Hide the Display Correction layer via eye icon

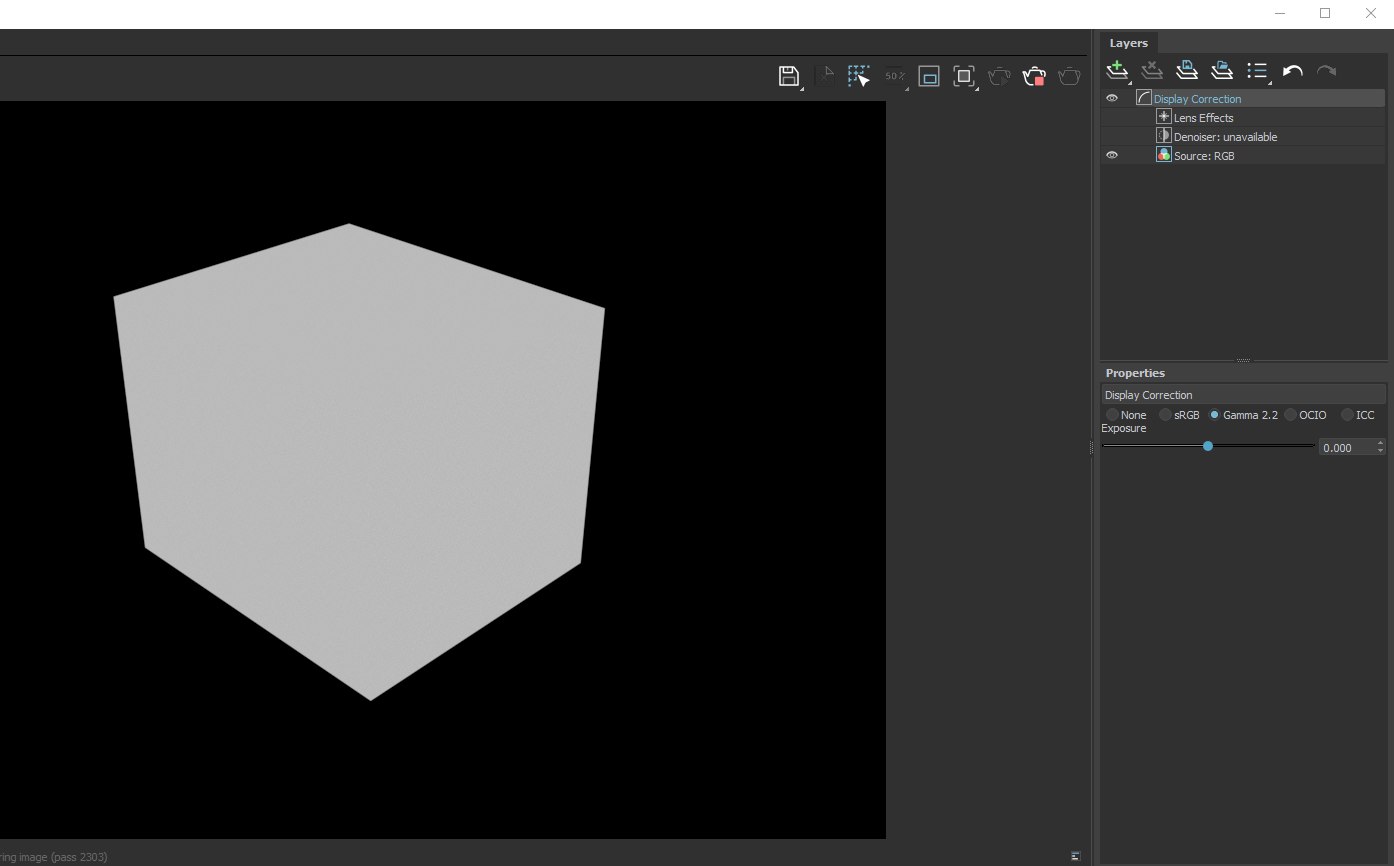click(x=1112, y=98)
